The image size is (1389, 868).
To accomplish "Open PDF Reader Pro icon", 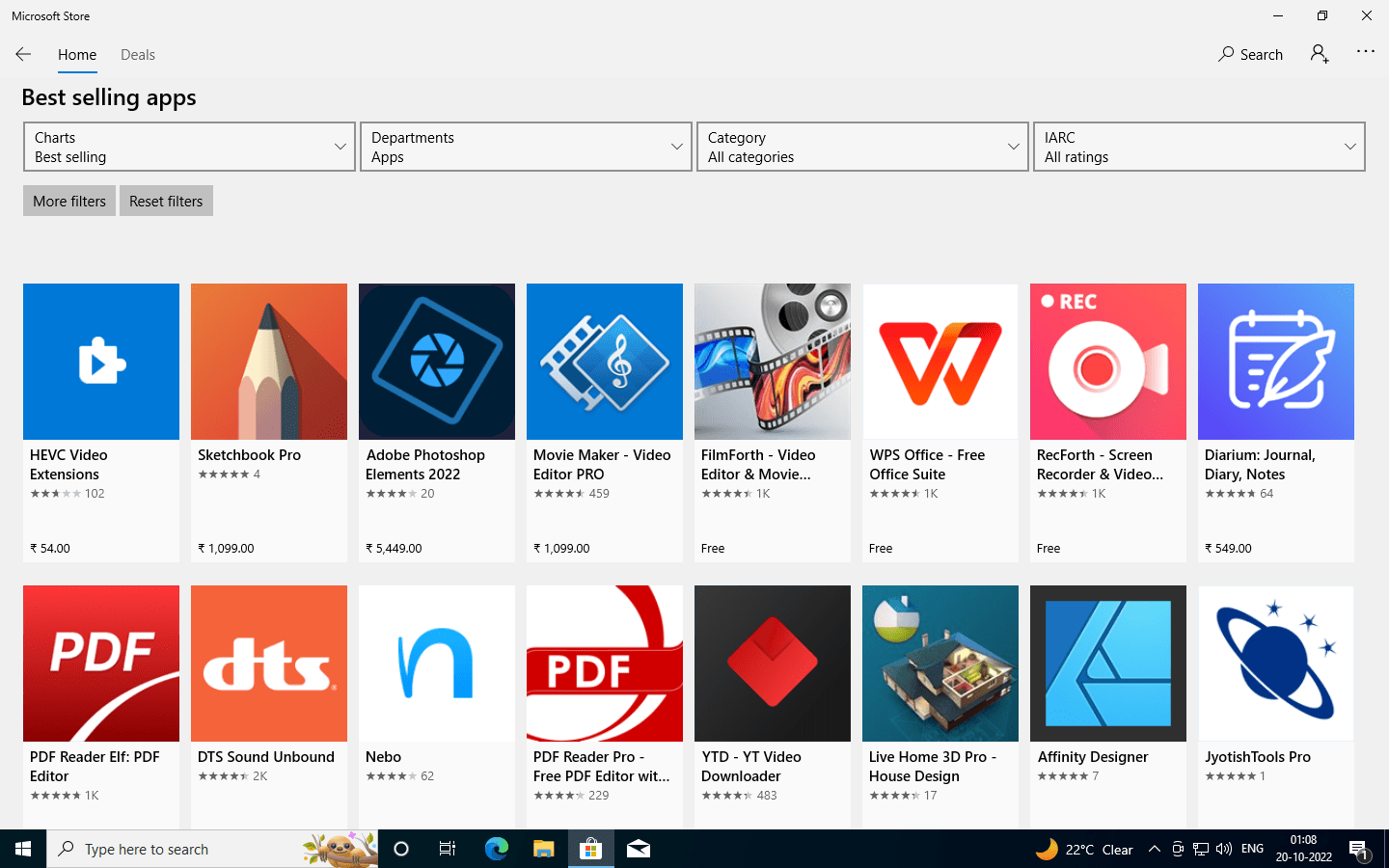I will click(x=605, y=664).
